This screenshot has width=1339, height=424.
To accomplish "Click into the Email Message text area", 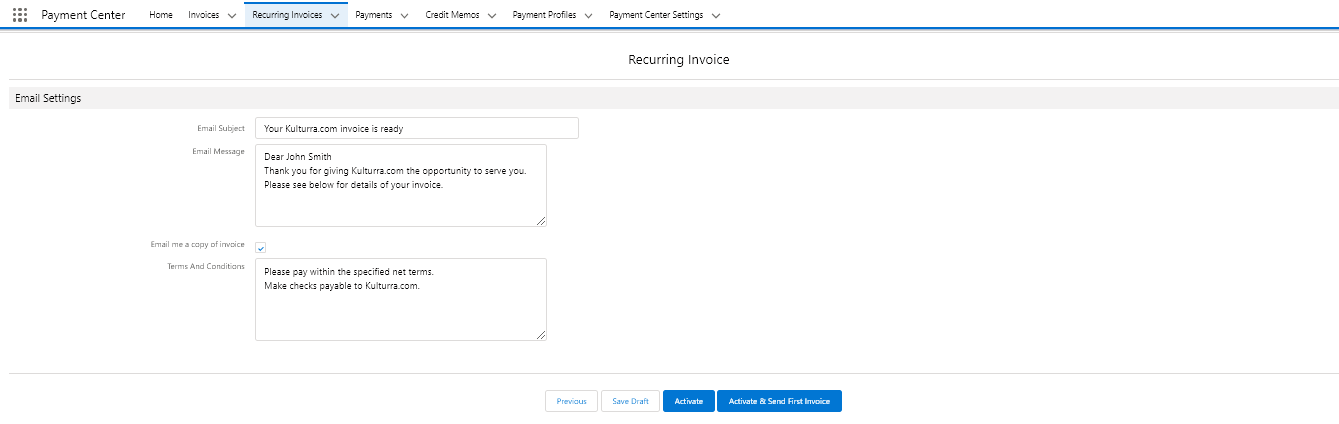I will [x=400, y=185].
